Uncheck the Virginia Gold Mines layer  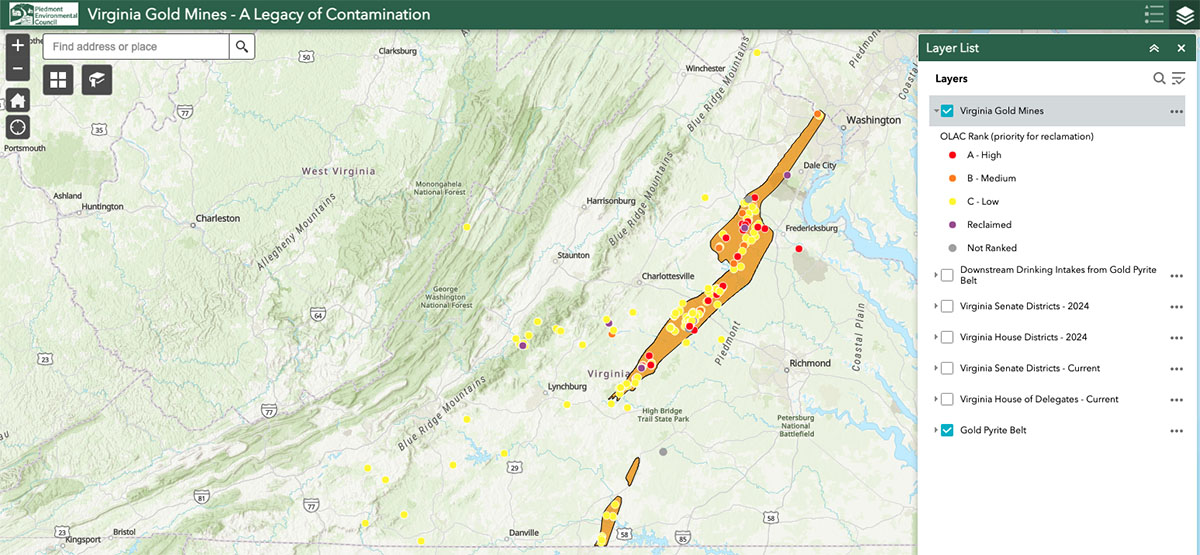[x=947, y=111]
